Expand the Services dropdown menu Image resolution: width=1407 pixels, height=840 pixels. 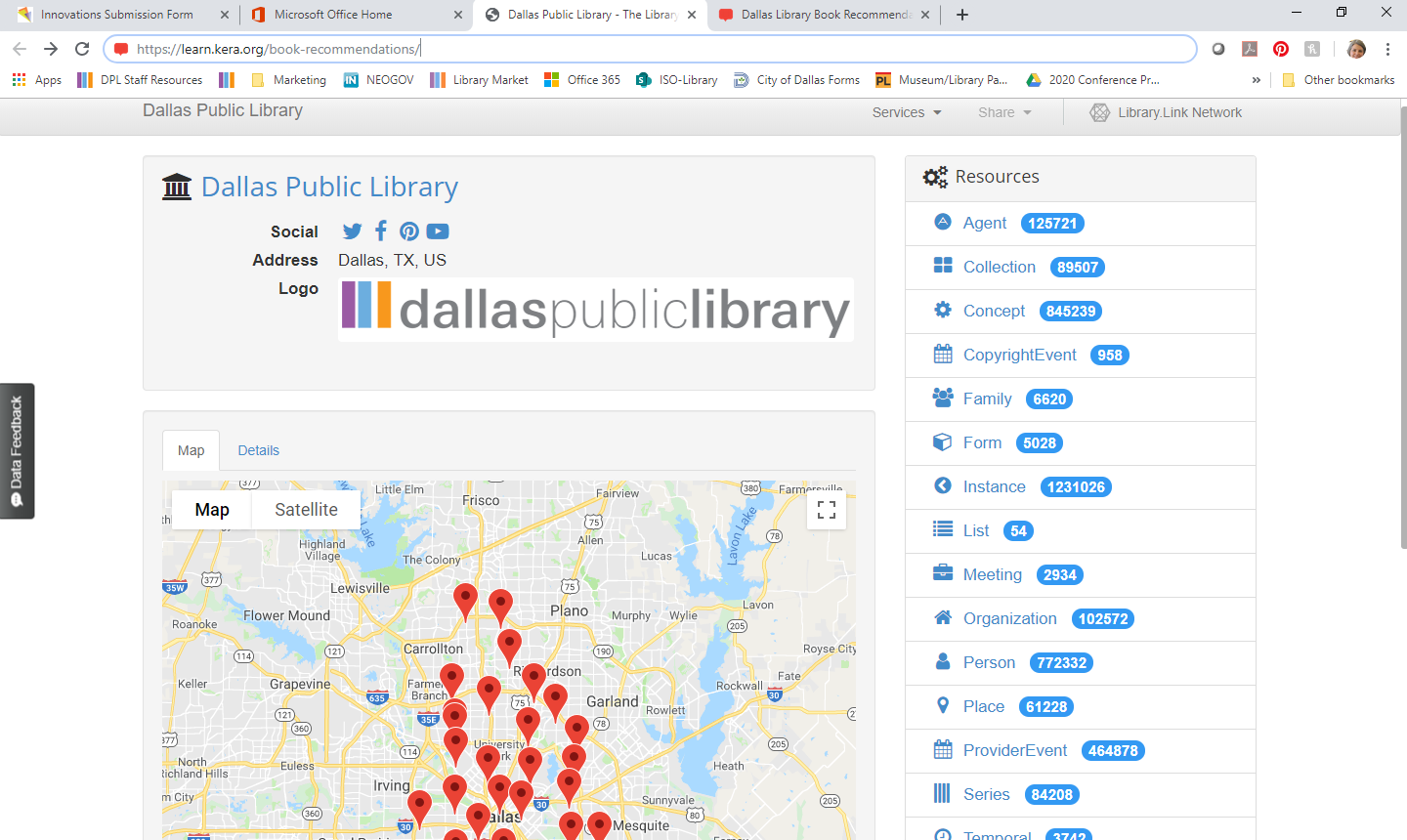[907, 112]
